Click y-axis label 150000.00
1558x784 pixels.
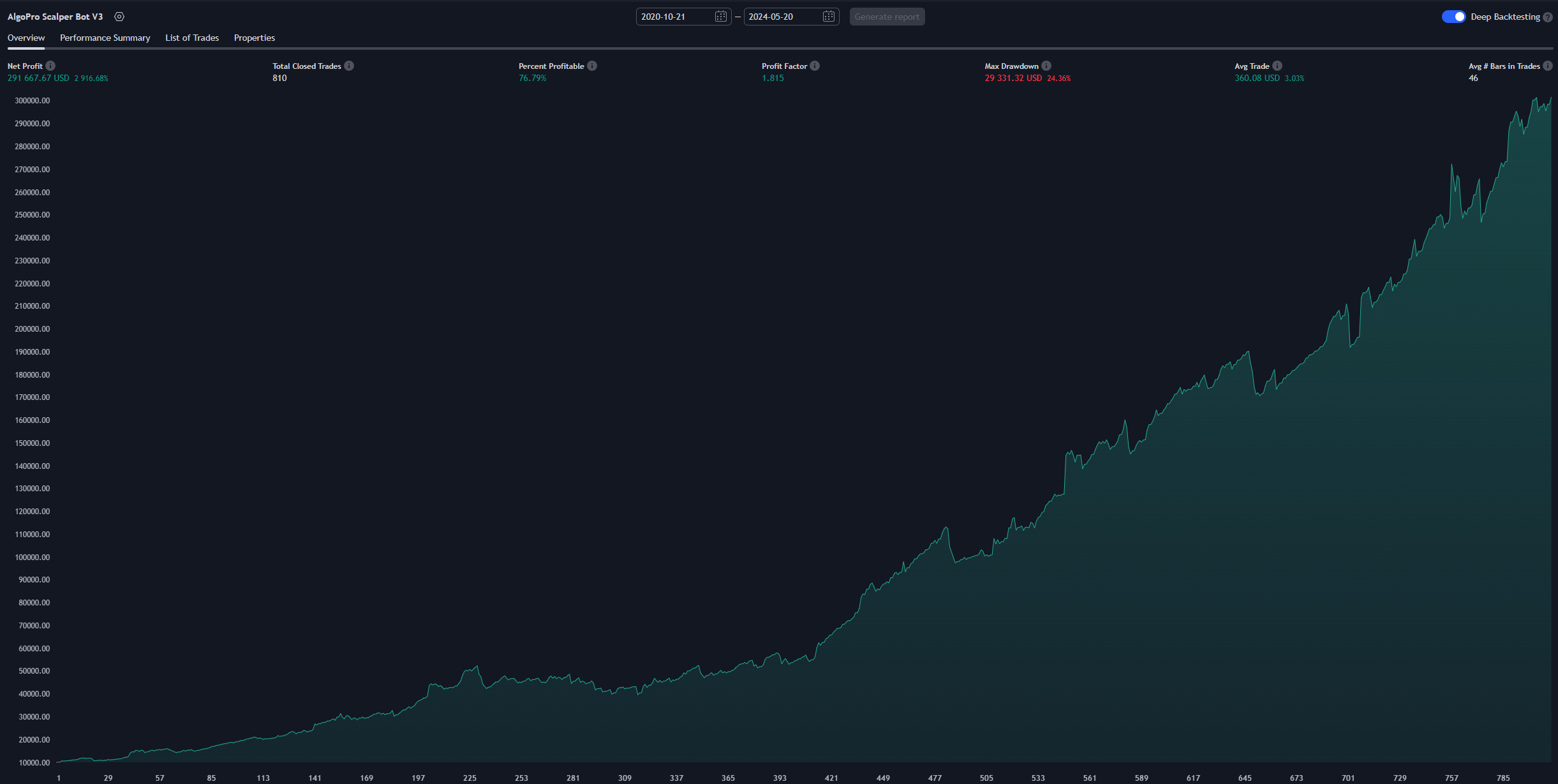tap(33, 443)
